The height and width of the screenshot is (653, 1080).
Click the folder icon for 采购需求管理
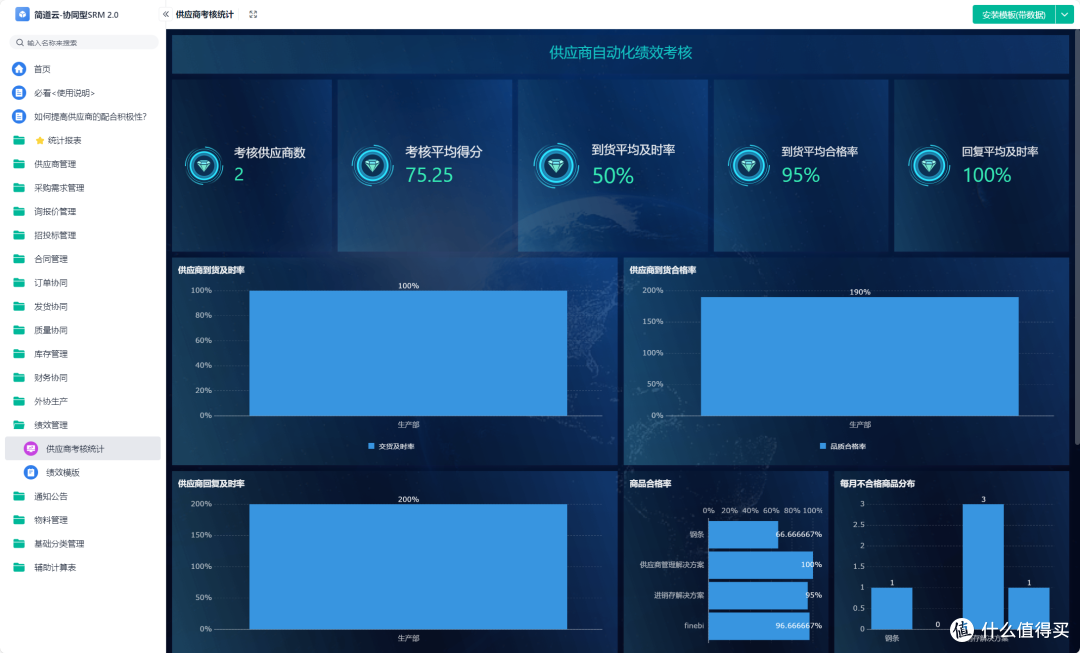pos(19,188)
